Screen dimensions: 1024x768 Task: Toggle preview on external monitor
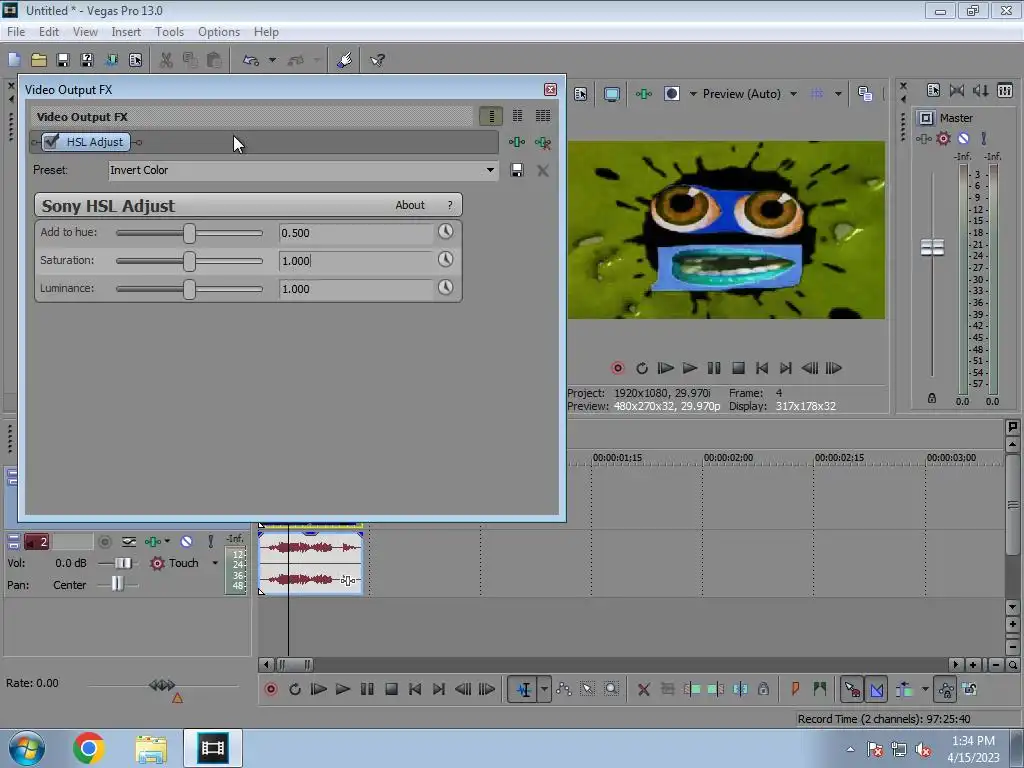coord(612,94)
